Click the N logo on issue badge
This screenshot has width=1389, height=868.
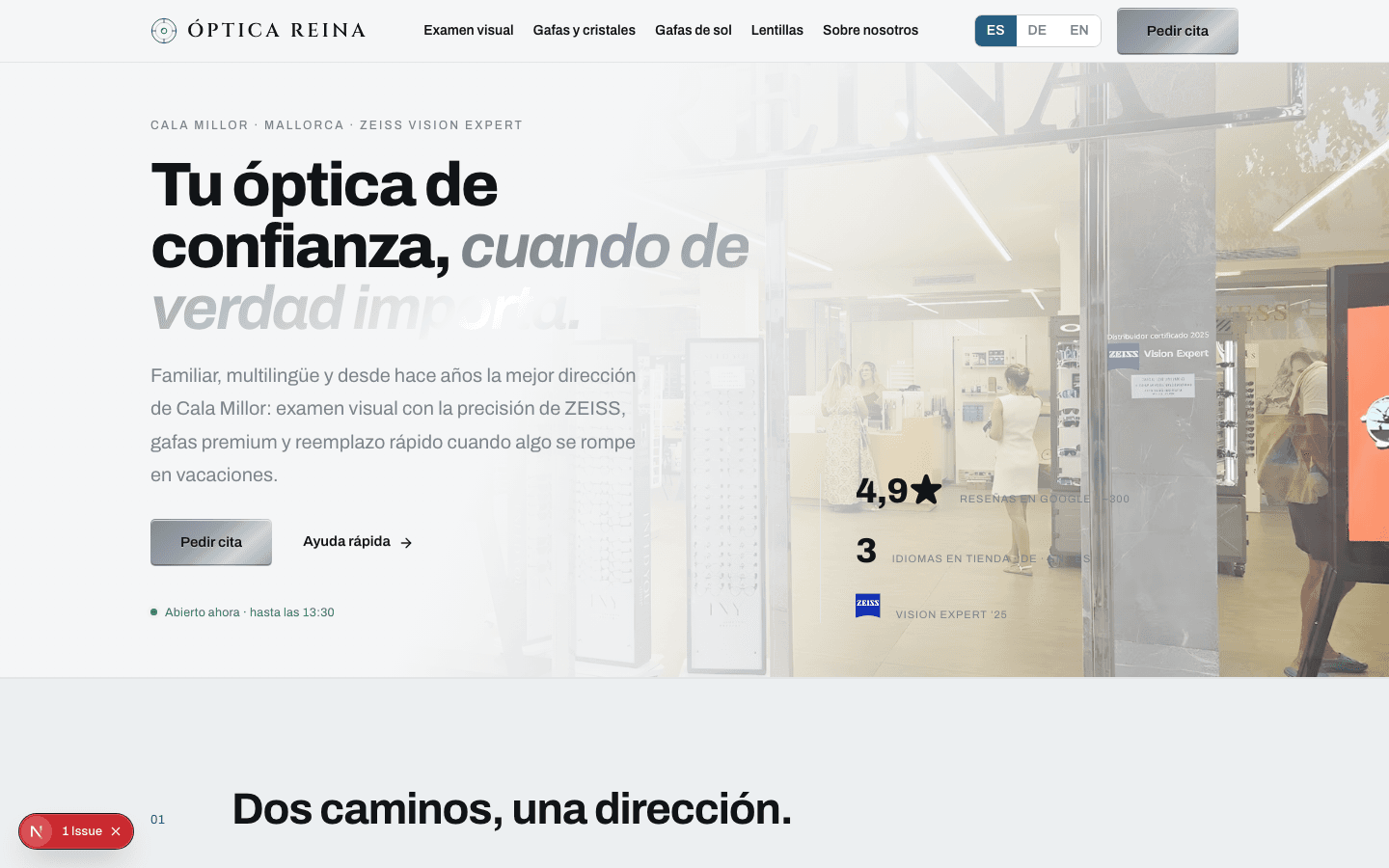pos(37,831)
